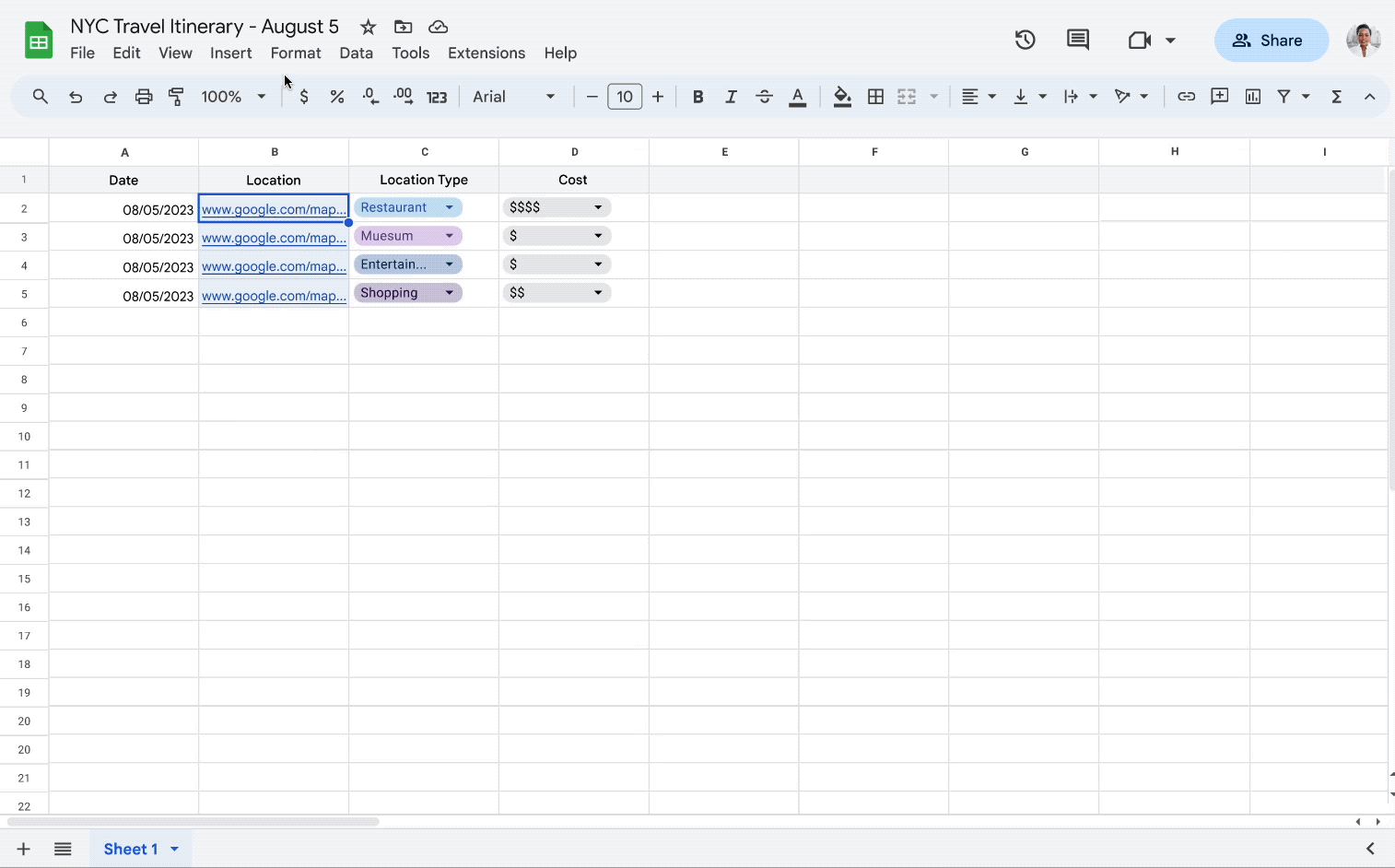Add a new sheet
The image size is (1395, 868).
pos(24,849)
